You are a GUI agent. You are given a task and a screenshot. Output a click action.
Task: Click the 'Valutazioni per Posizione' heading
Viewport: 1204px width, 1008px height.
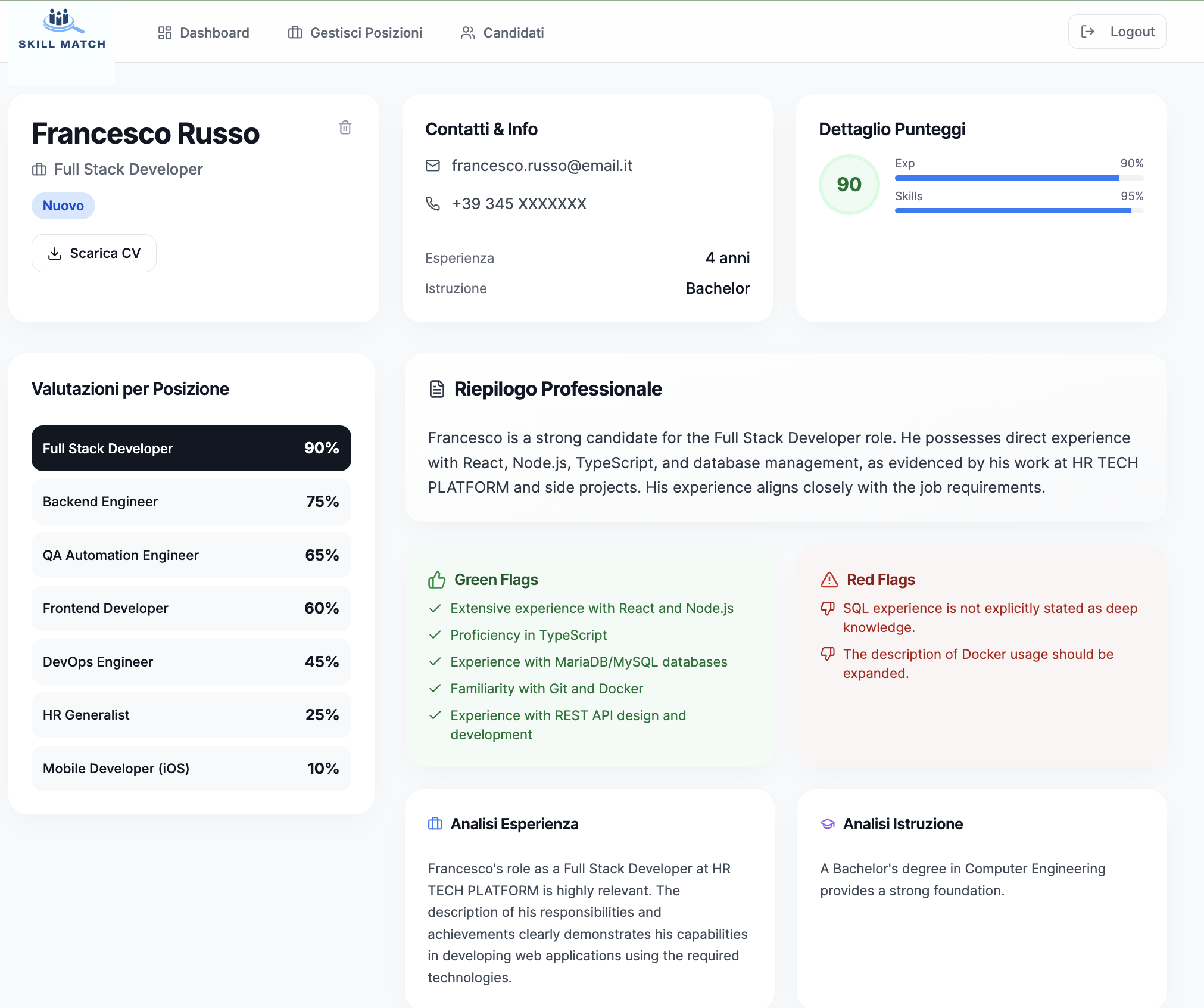tap(130, 389)
